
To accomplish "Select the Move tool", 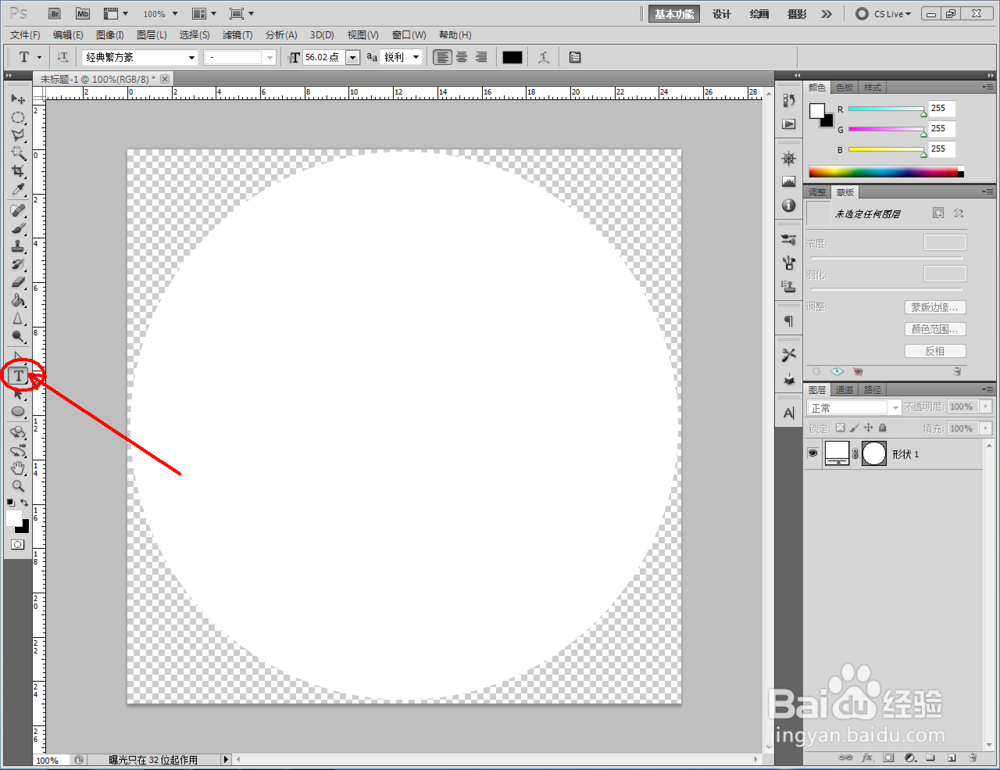I will pyautogui.click(x=18, y=99).
